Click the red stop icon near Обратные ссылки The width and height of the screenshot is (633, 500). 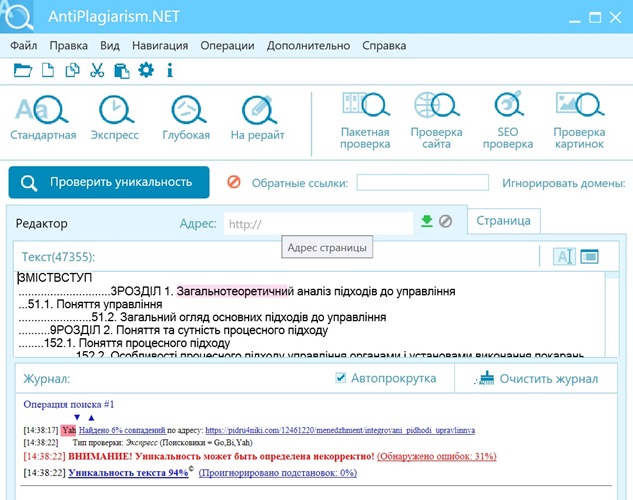point(234,182)
